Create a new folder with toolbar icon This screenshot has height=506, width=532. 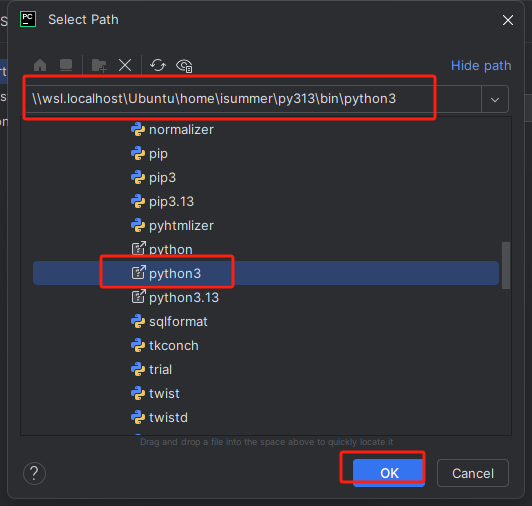coord(99,65)
